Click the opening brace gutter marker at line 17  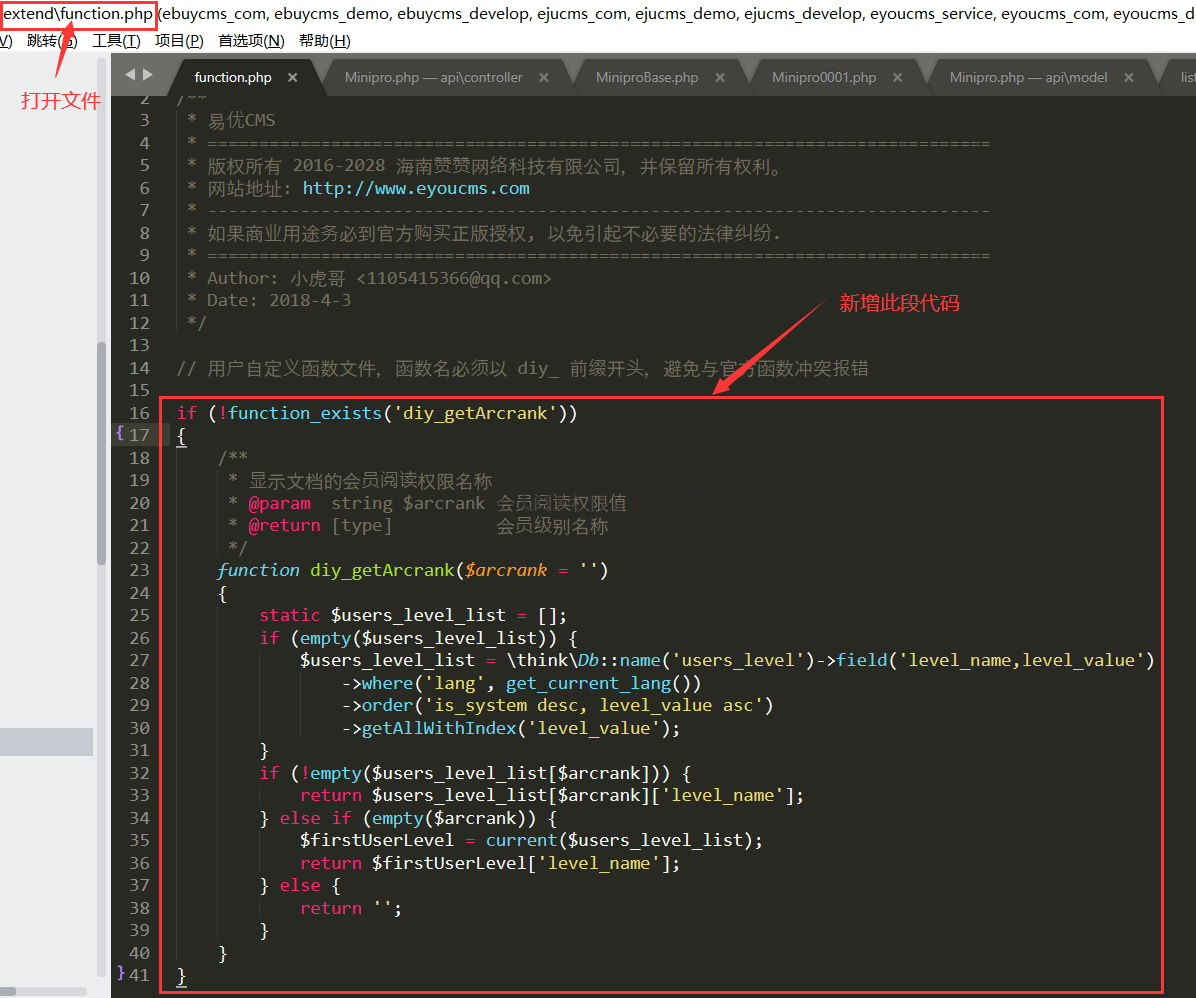[120, 433]
